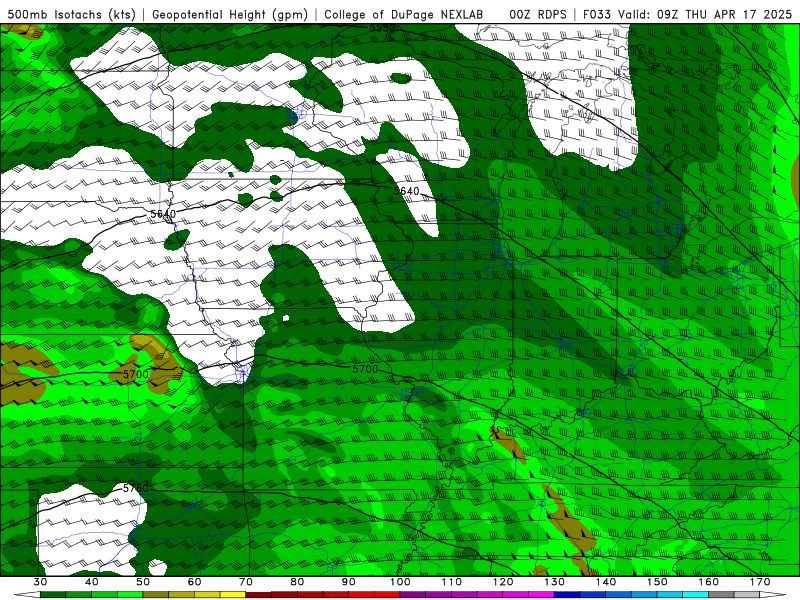Click the '00Z RDPS' model run label

(x=538, y=14)
